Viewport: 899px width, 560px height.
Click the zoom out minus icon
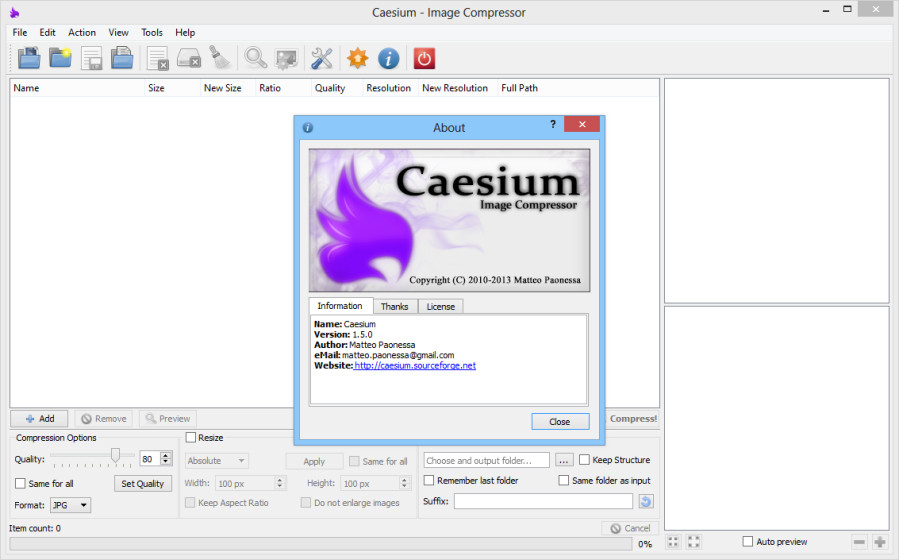(x=859, y=542)
